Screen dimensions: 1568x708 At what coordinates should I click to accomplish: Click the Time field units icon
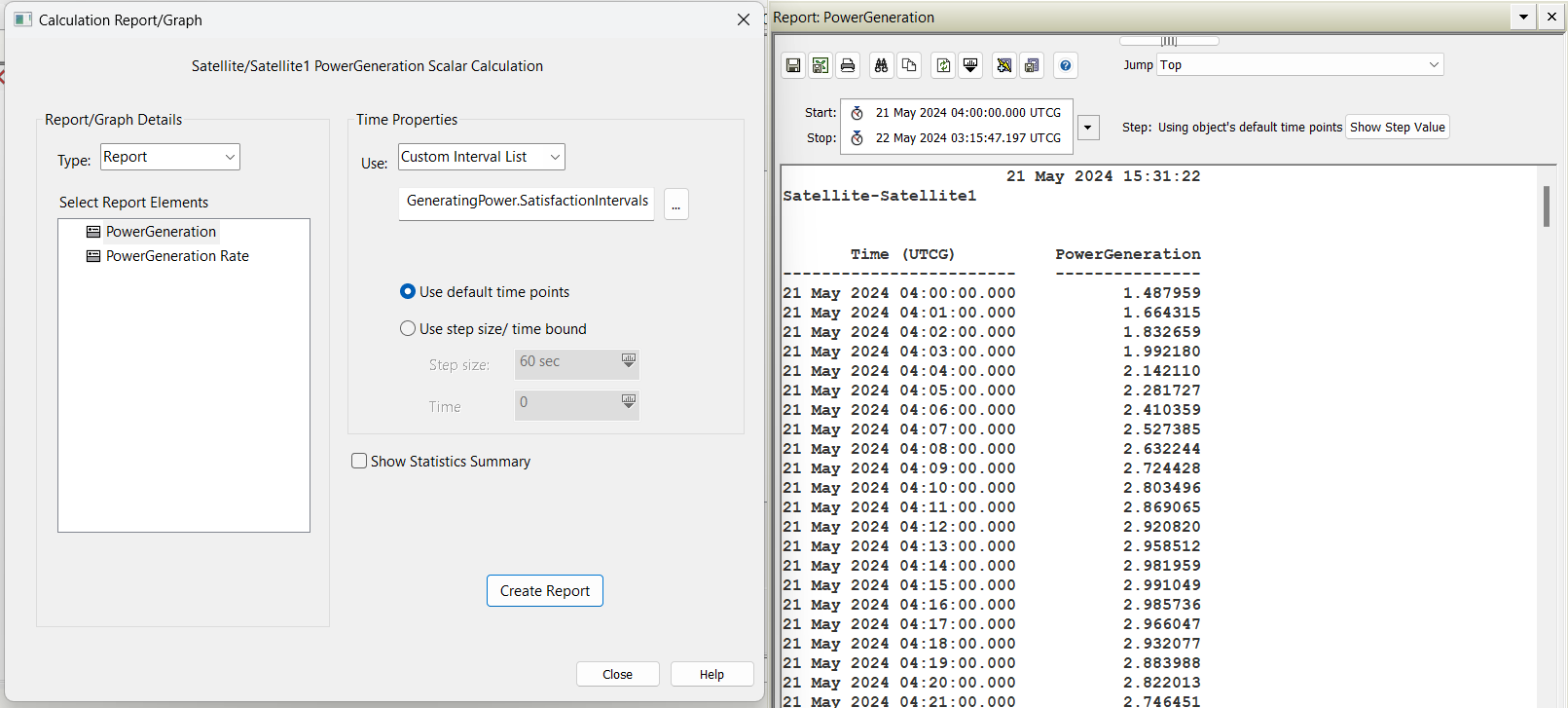[629, 402]
